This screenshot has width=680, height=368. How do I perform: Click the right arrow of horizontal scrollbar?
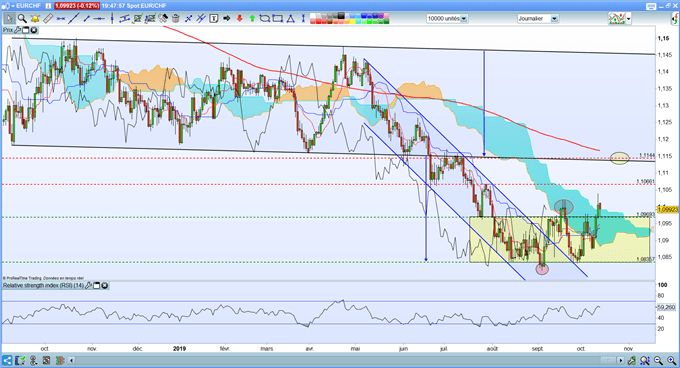click(621, 360)
